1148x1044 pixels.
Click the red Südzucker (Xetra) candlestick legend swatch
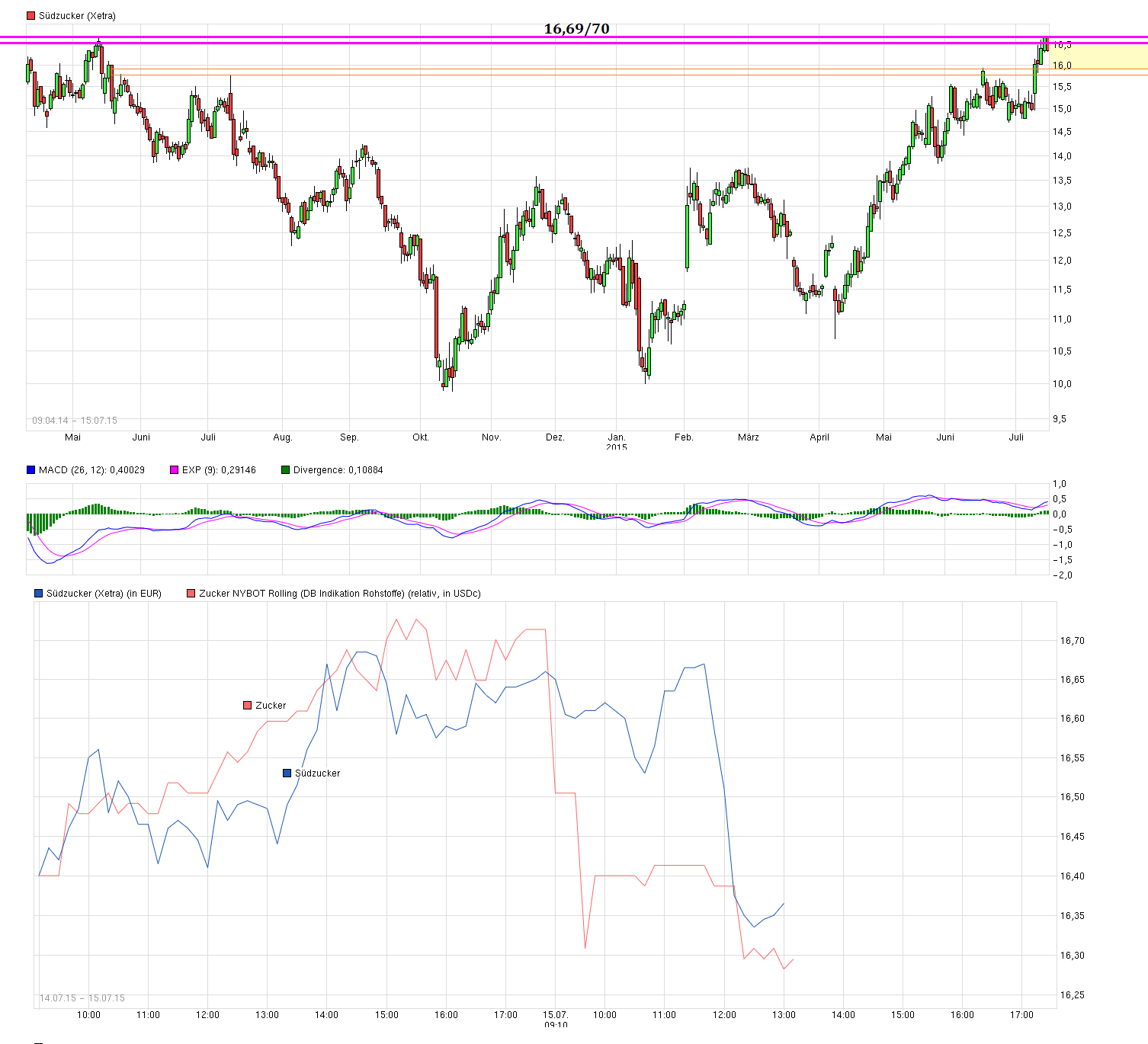click(31, 16)
